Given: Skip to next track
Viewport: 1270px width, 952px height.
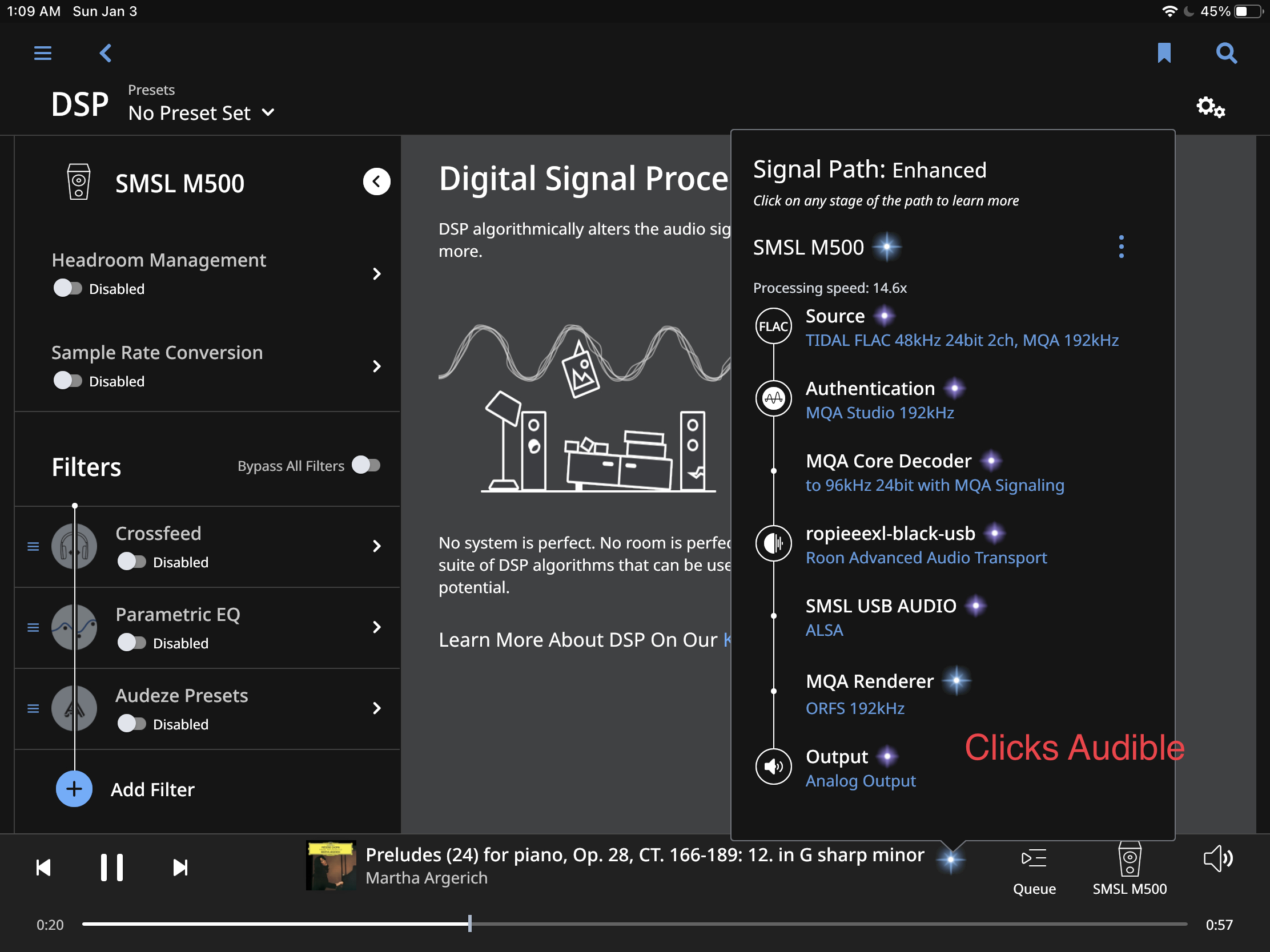Looking at the screenshot, I should [x=180, y=867].
